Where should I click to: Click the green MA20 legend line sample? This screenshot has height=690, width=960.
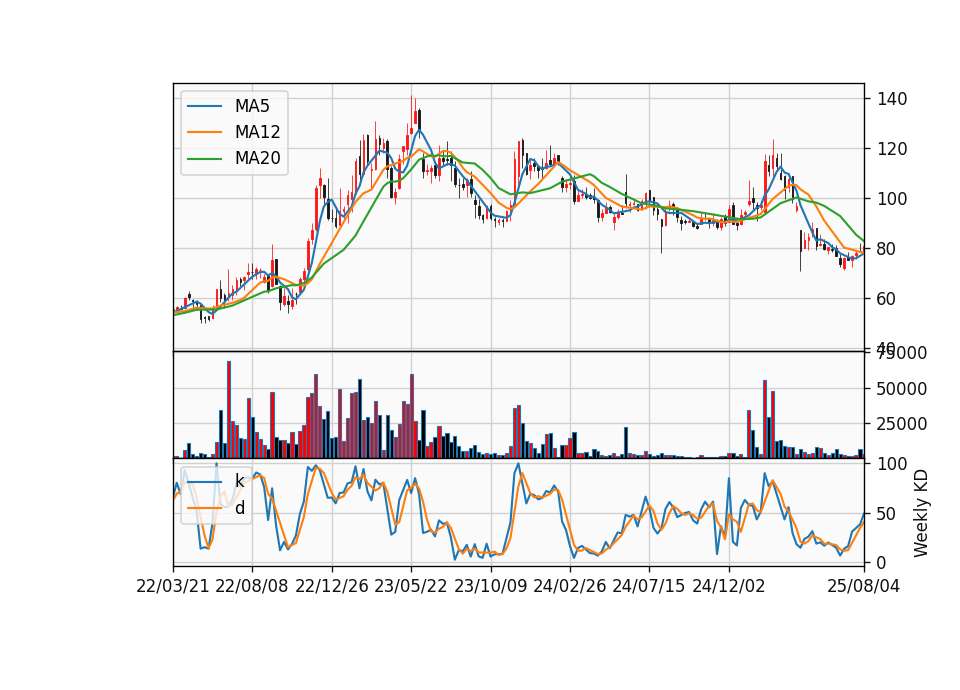coord(204,158)
